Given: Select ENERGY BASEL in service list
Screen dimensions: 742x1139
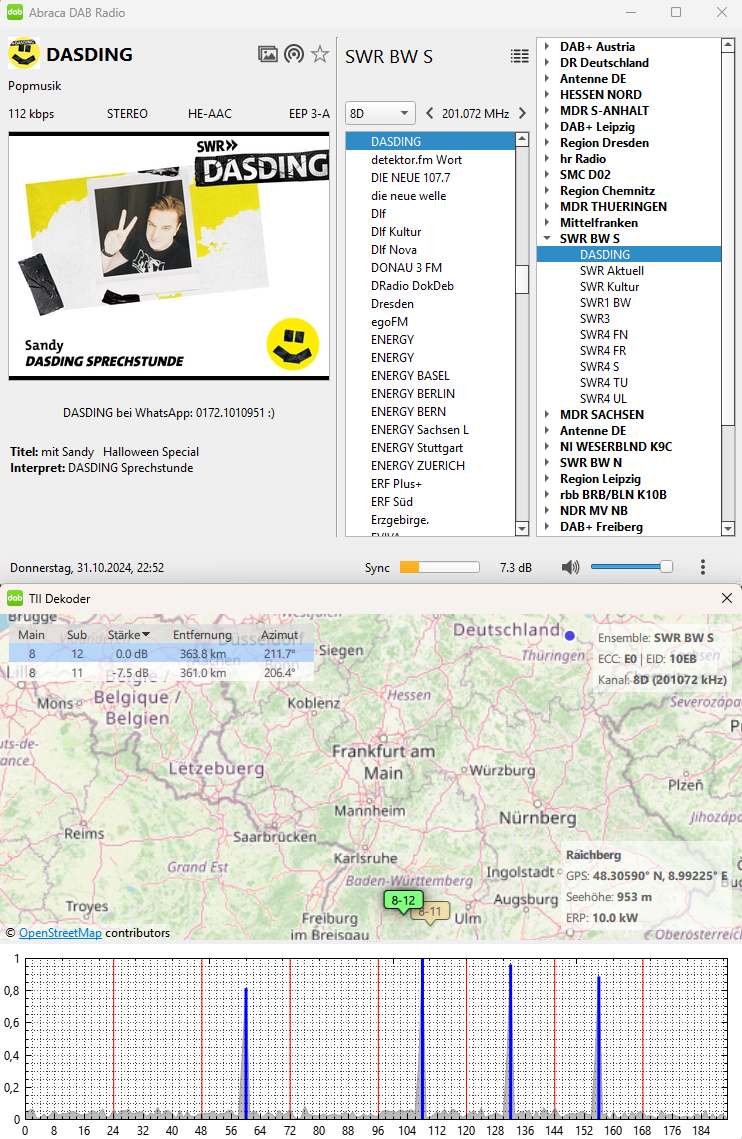Looking at the screenshot, I should click(x=410, y=376).
